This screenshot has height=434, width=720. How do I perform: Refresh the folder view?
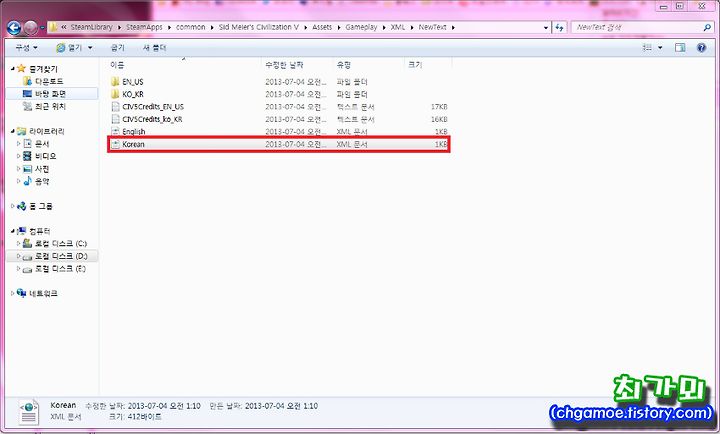pos(559,28)
